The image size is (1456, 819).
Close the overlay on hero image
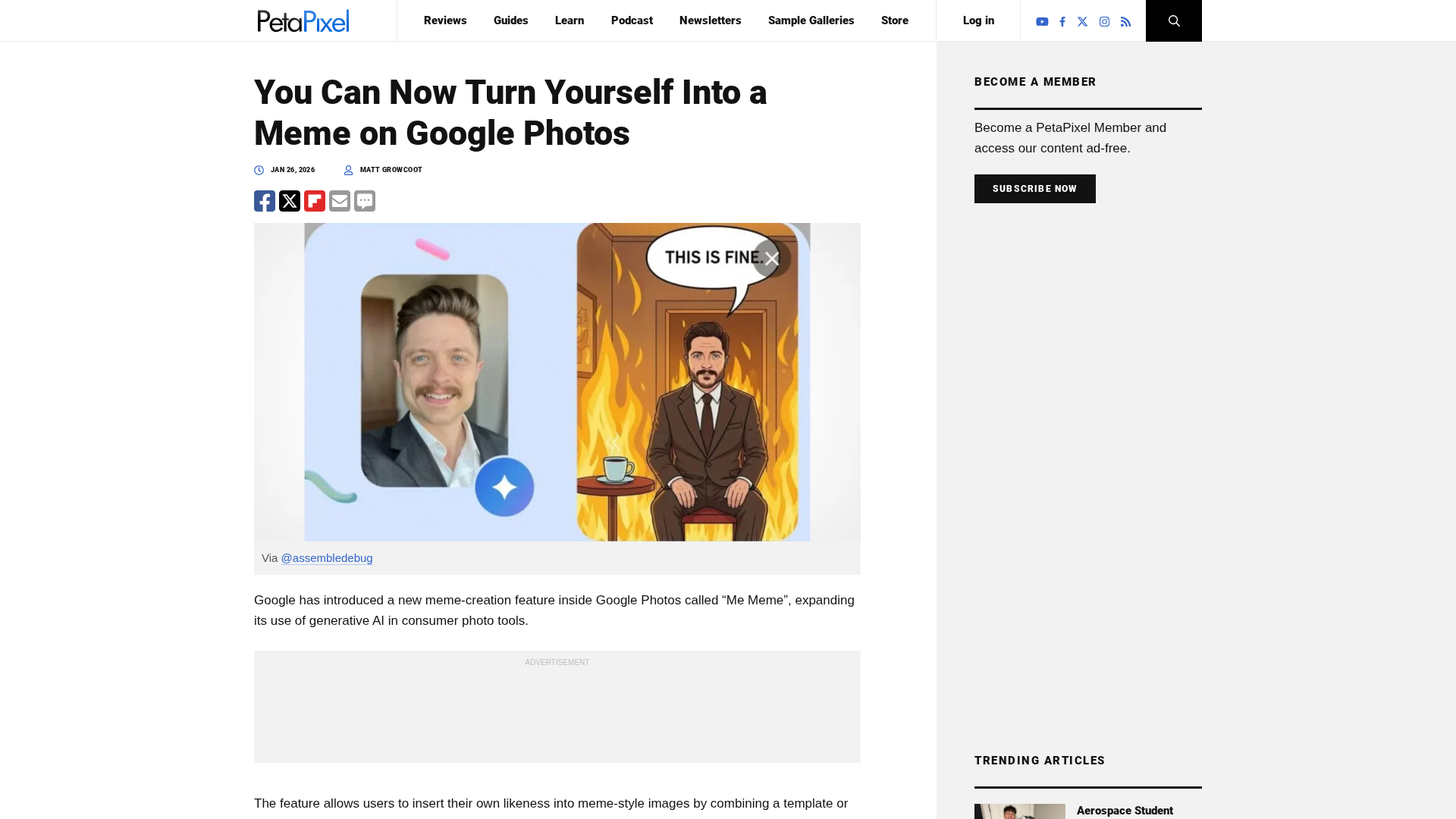coord(772,259)
